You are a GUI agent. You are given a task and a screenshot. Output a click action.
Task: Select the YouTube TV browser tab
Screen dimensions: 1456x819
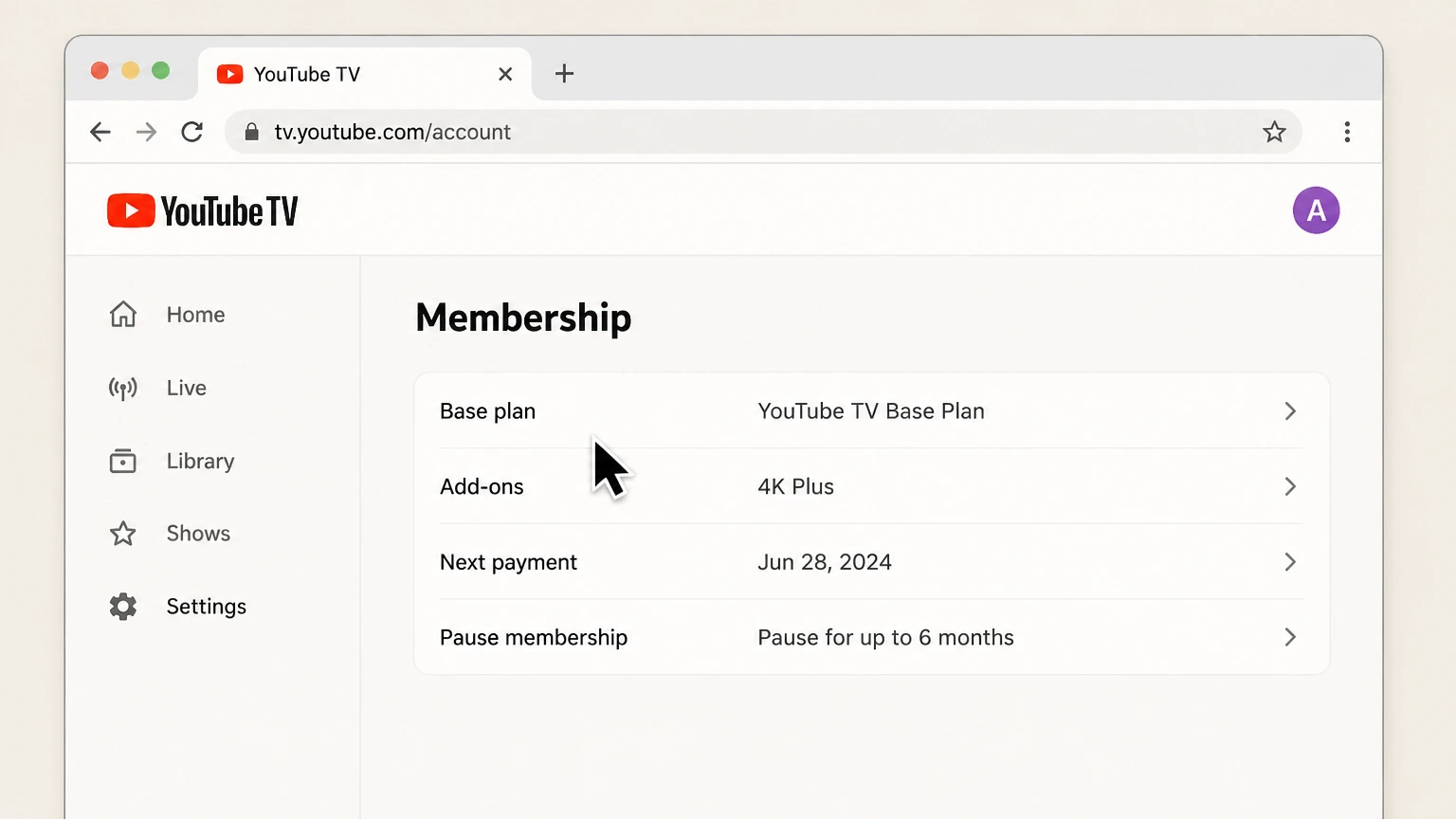coord(365,74)
